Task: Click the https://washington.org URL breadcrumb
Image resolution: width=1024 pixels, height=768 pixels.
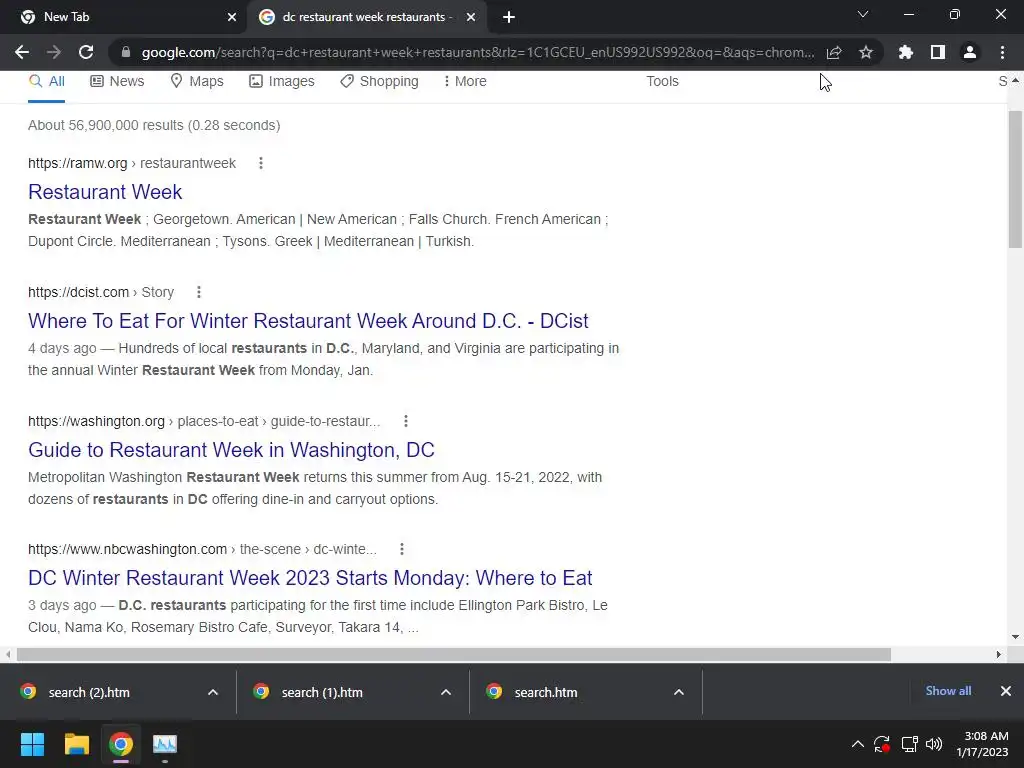Action: pos(204,421)
